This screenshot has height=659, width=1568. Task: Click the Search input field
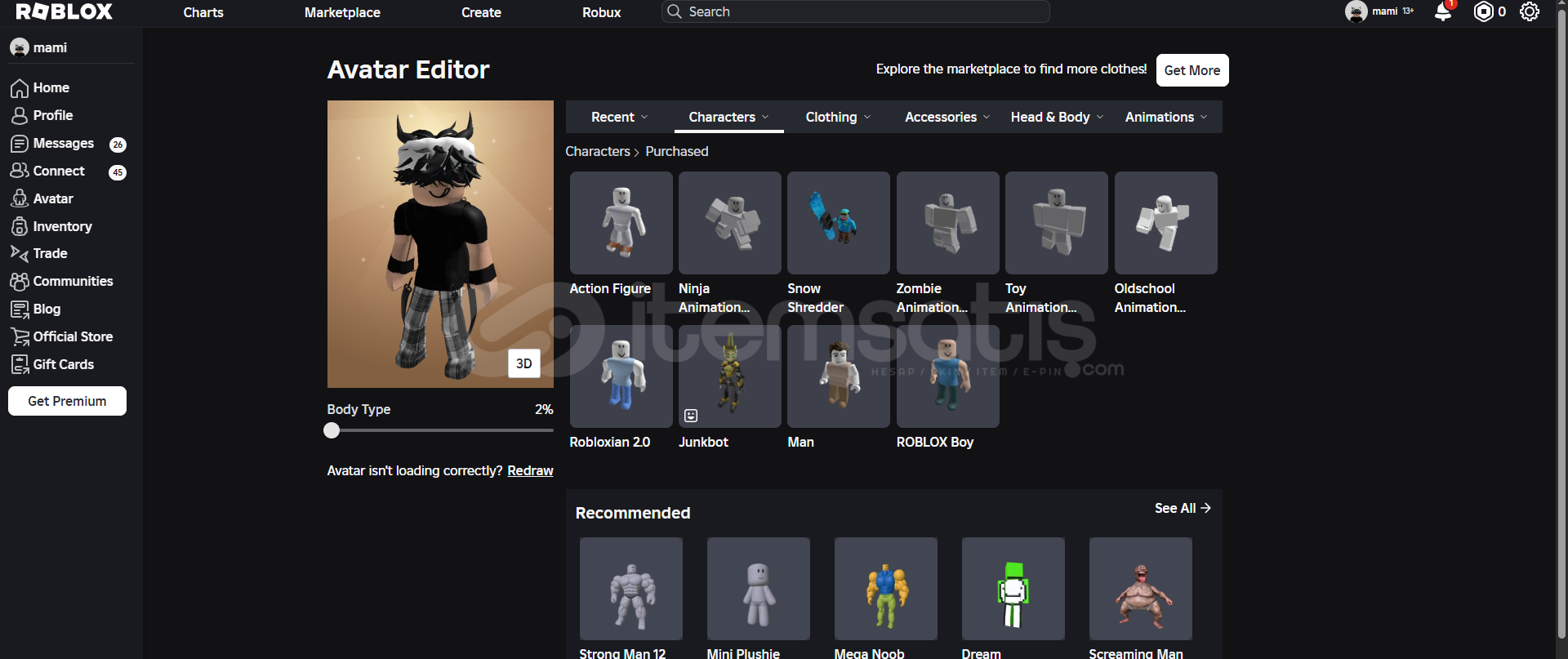tap(855, 11)
